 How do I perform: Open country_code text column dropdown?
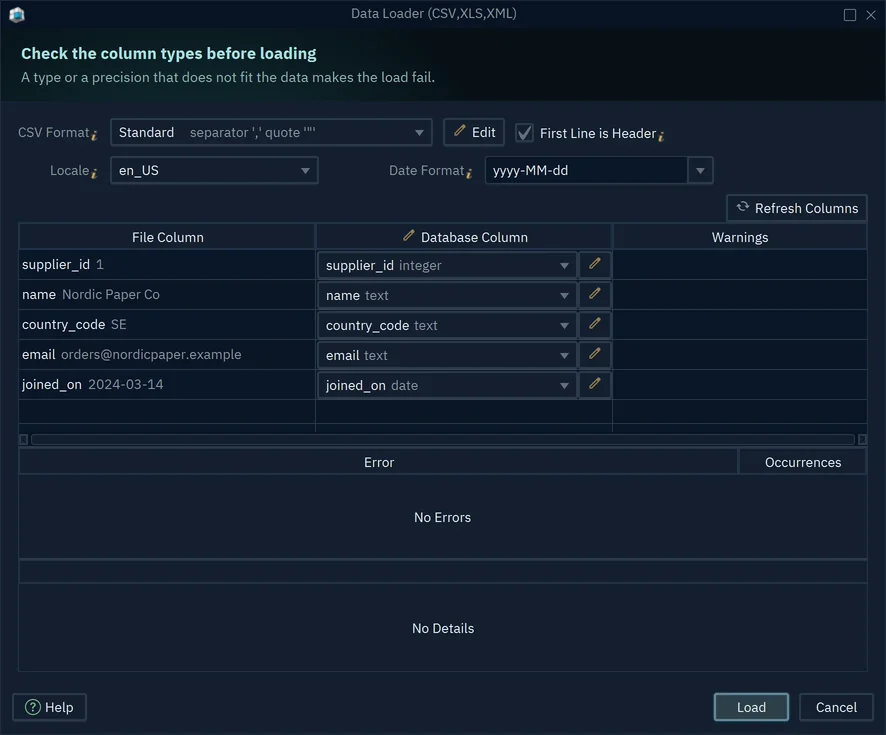(x=447, y=325)
